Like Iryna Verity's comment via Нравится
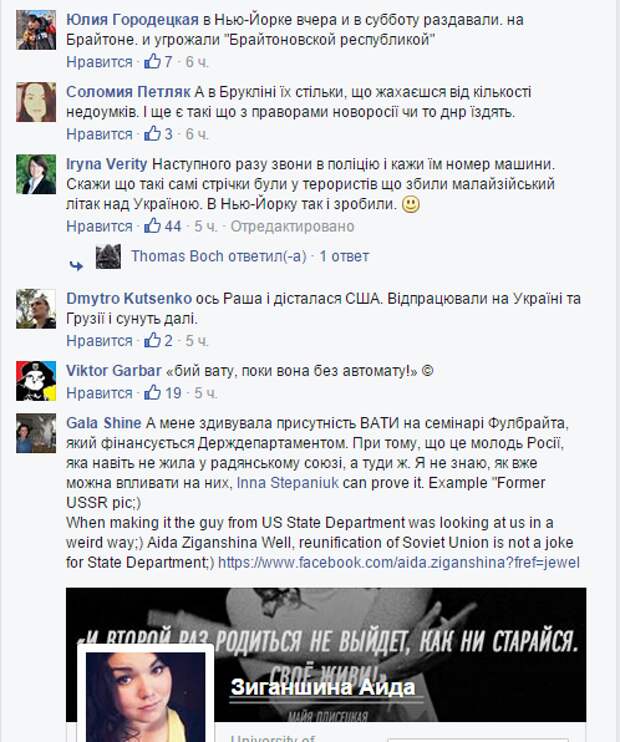 click(99, 226)
